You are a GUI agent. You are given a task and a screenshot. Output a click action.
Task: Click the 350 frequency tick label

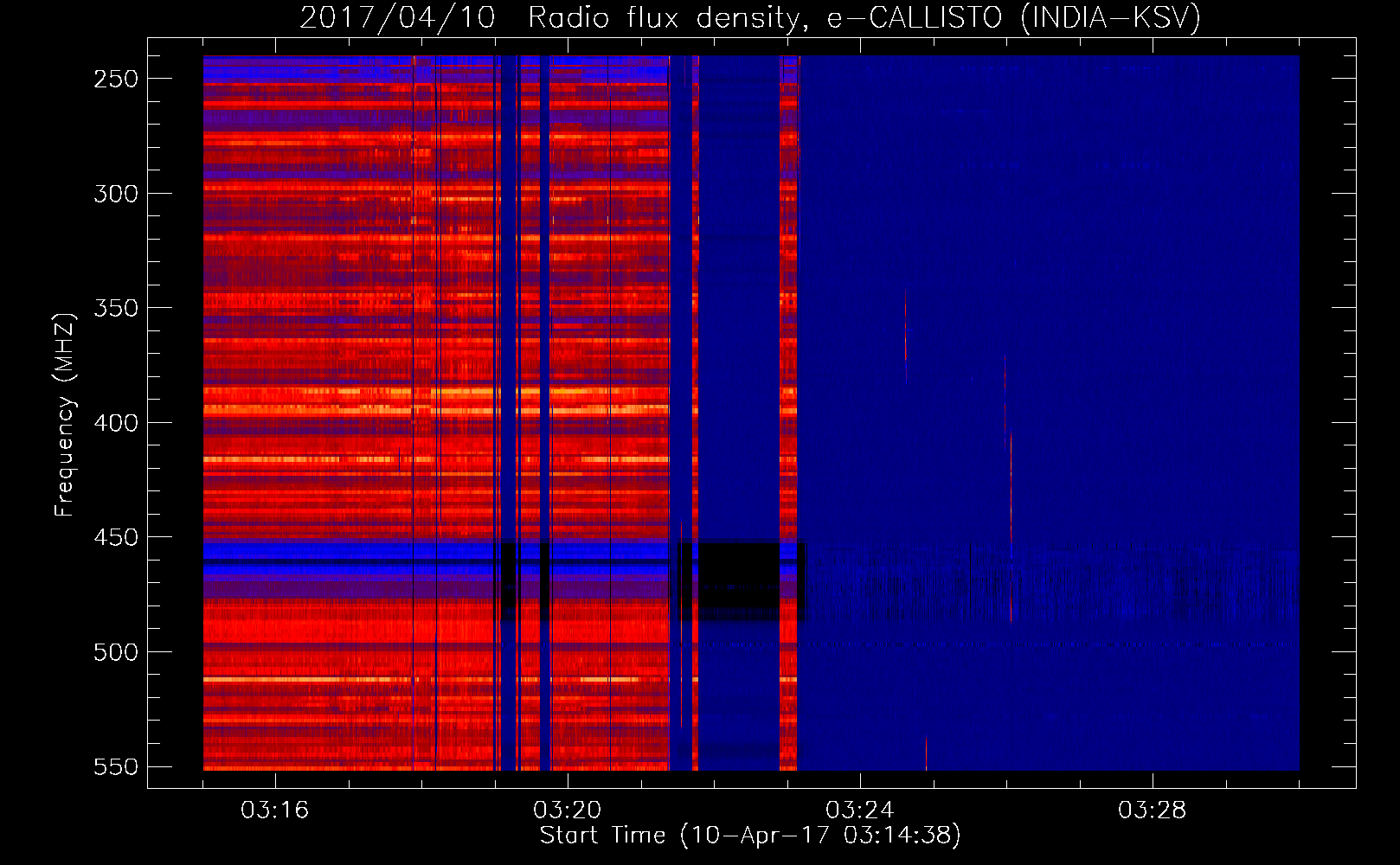116,308
